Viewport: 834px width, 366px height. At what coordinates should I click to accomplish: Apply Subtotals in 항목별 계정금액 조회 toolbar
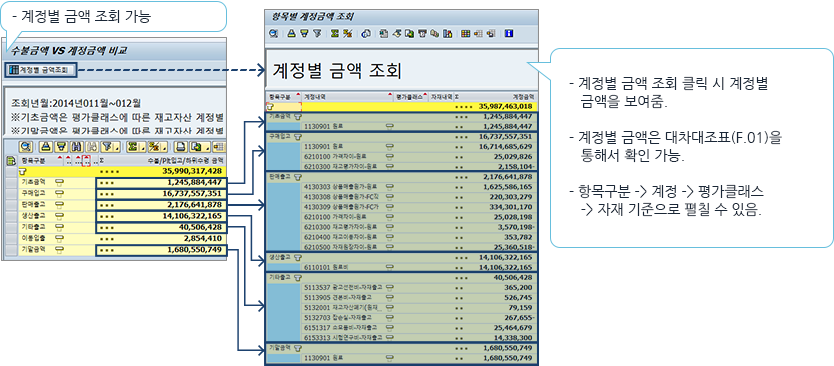tap(347, 34)
